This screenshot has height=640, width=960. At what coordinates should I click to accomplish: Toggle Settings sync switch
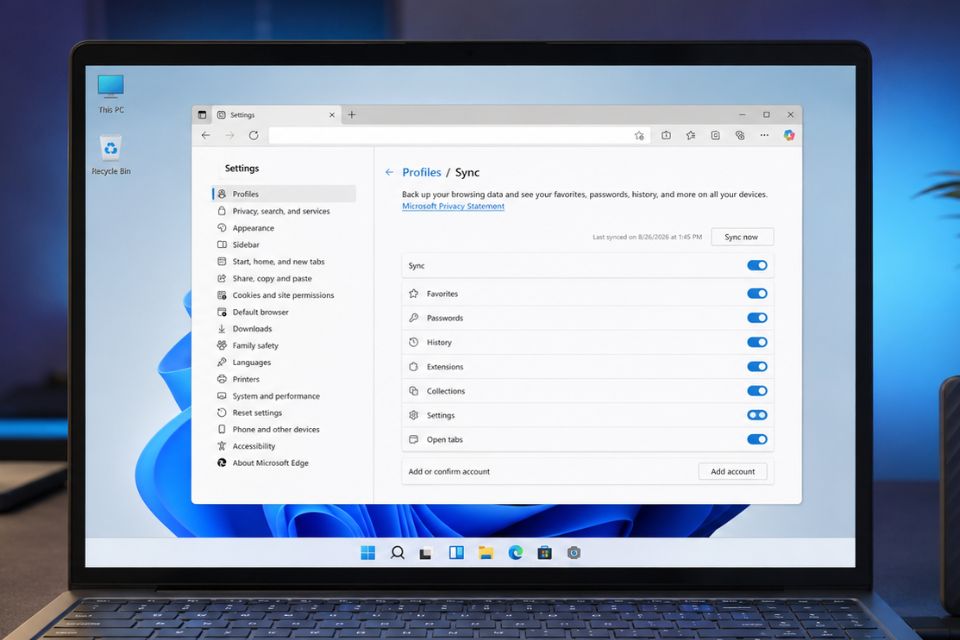pos(757,415)
